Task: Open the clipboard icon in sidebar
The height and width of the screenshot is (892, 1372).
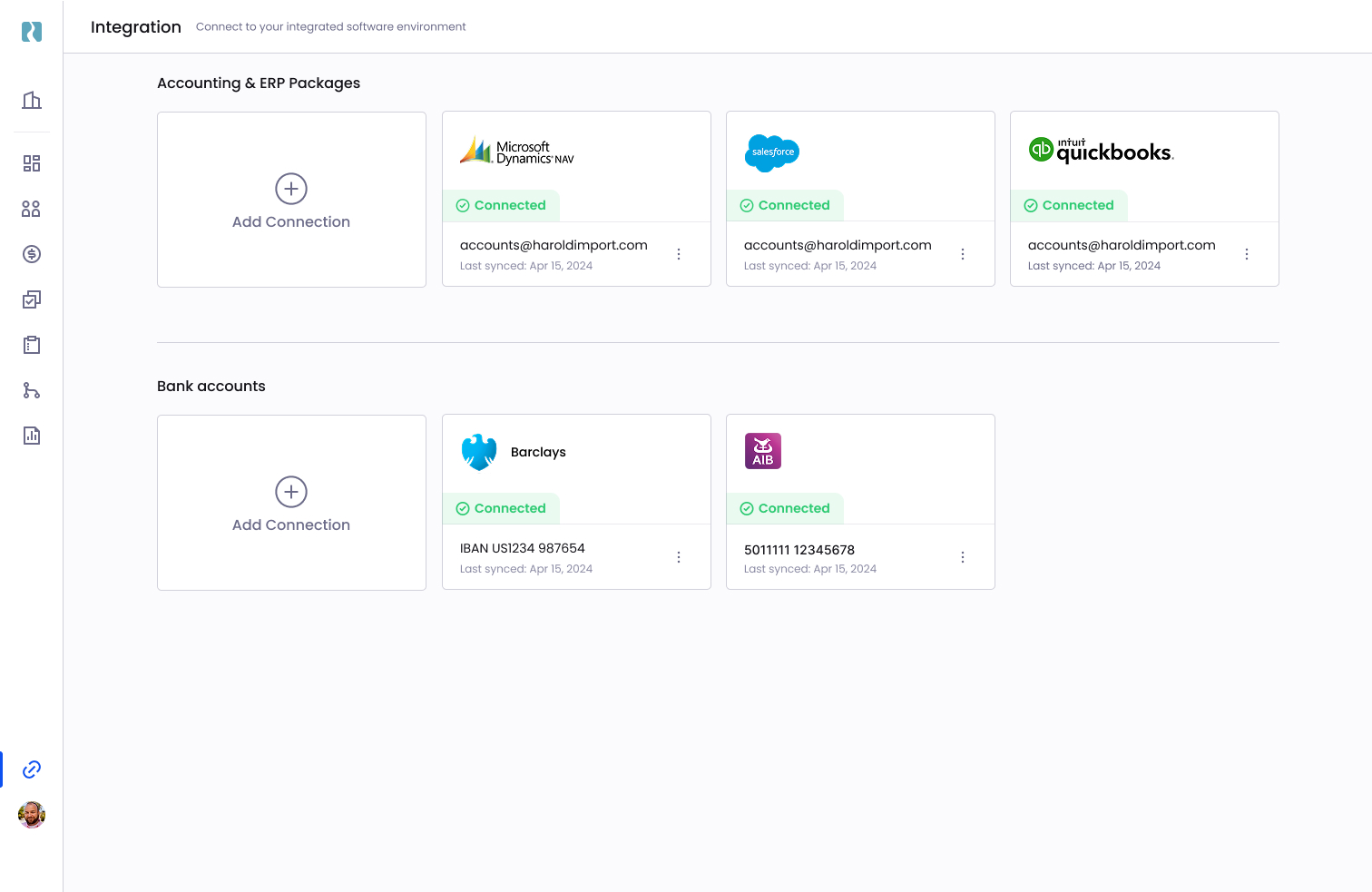Action: [x=32, y=345]
